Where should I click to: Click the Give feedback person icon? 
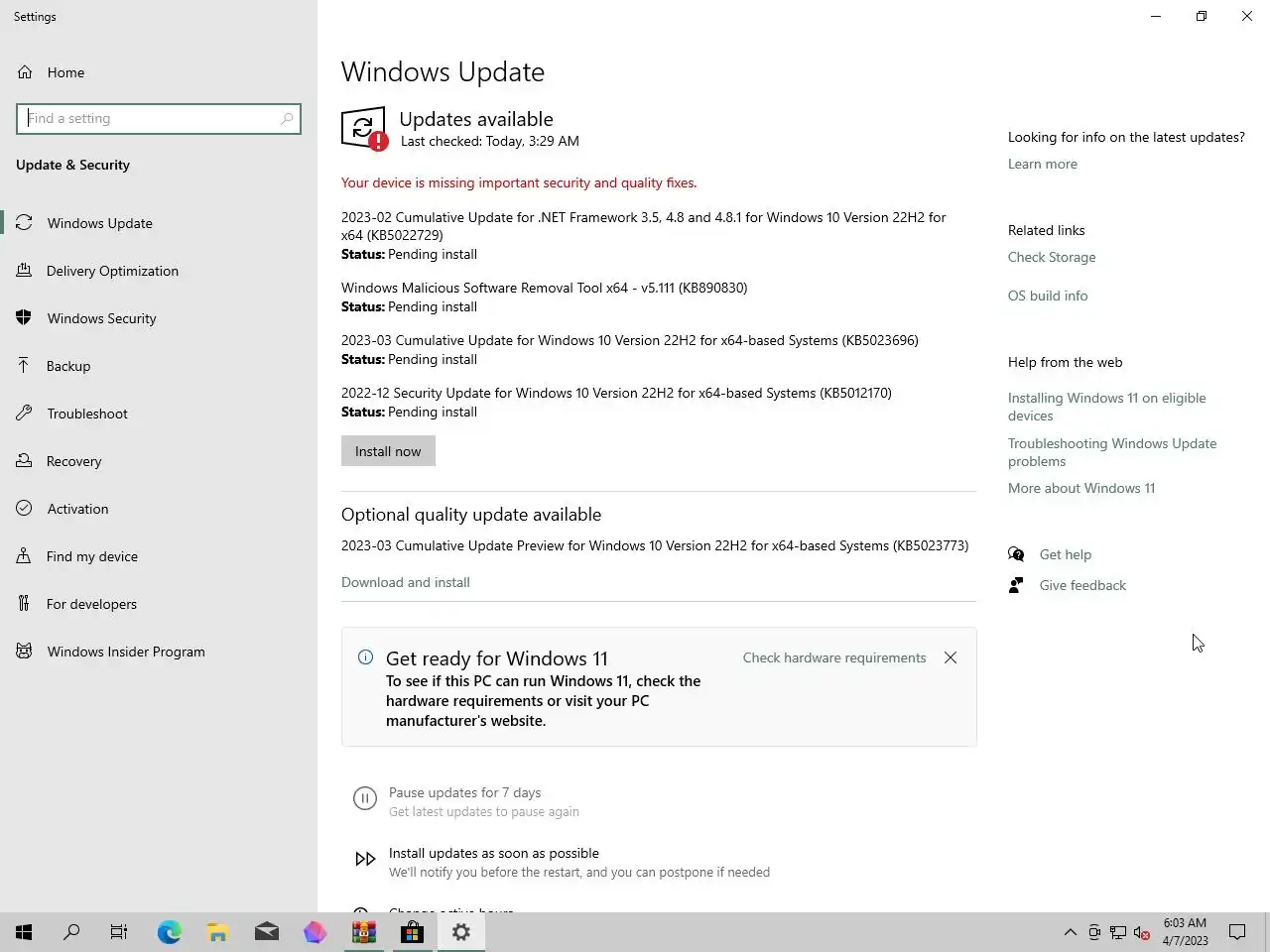[1016, 585]
